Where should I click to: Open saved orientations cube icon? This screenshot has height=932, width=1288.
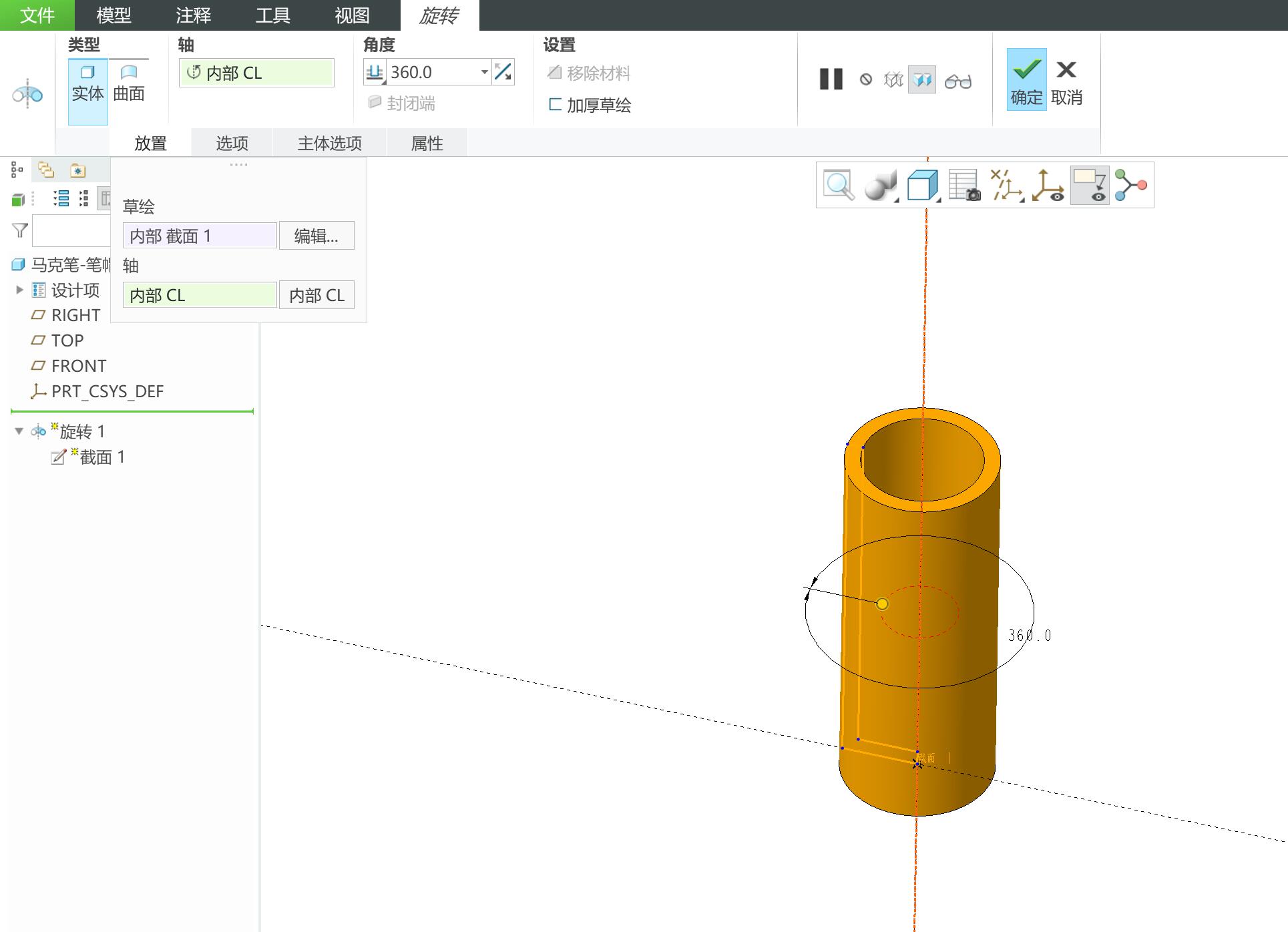923,185
